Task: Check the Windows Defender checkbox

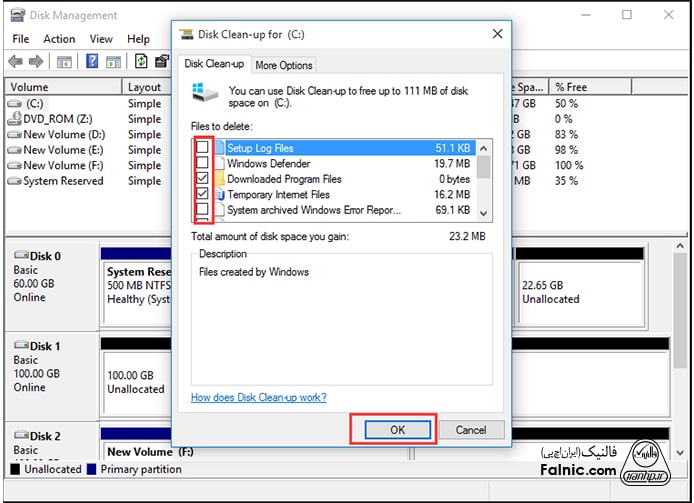Action: [203, 164]
